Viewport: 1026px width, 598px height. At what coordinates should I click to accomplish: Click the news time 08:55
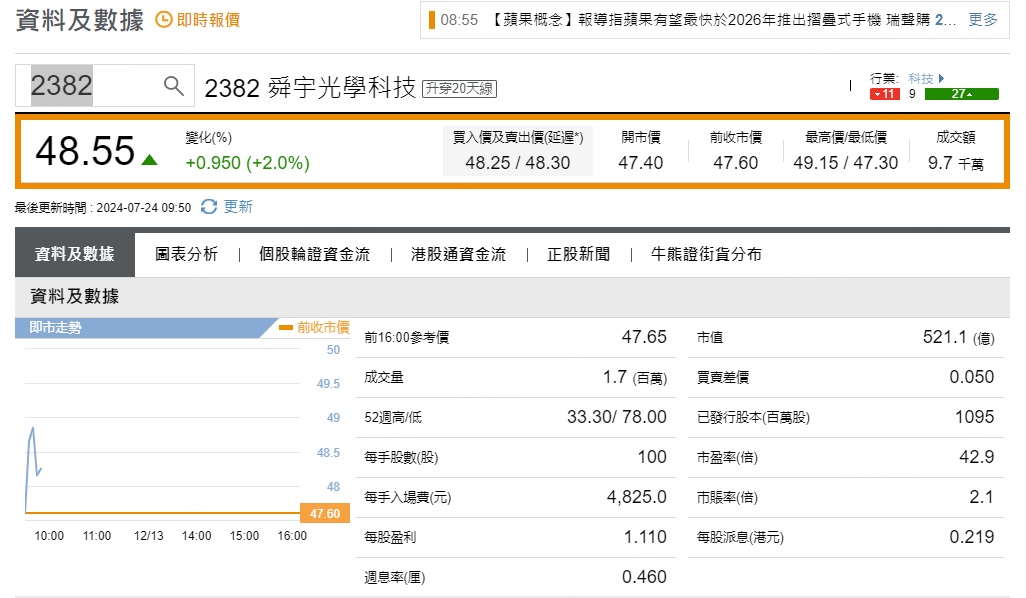pos(459,20)
